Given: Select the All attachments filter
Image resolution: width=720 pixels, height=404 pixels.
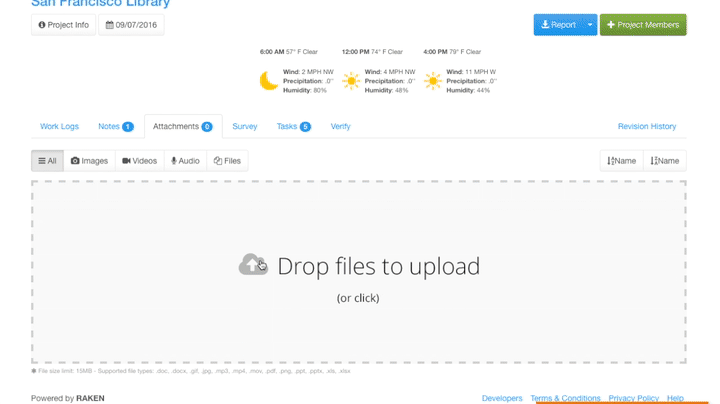Looking at the screenshot, I should pyautogui.click(x=47, y=161).
